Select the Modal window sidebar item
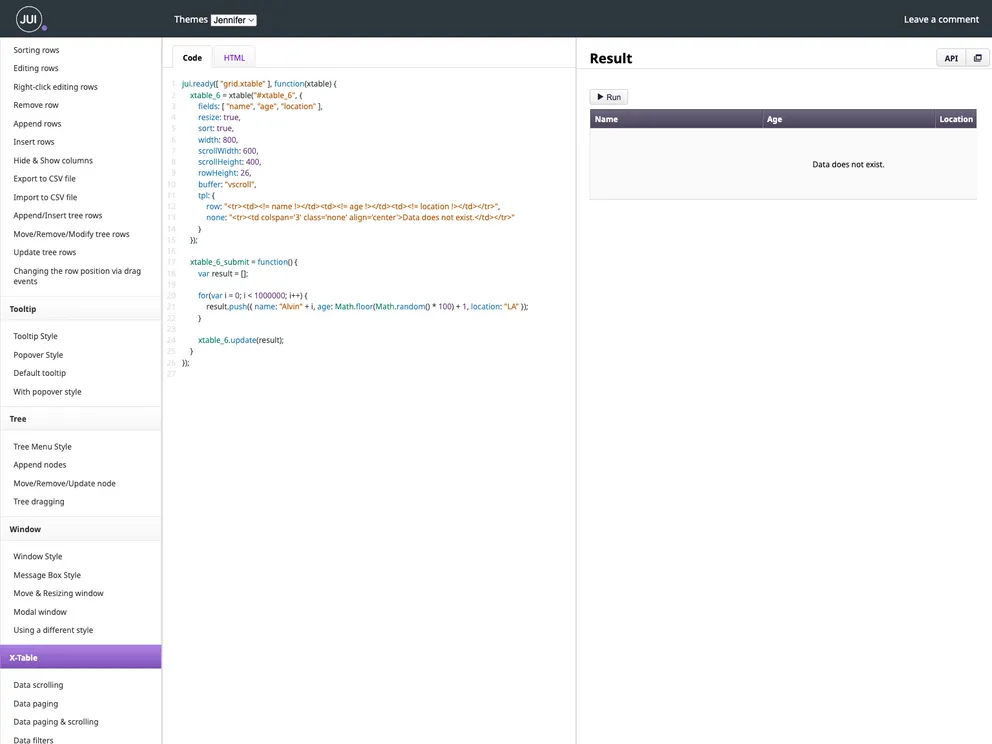The image size is (992, 744). pos(39,611)
